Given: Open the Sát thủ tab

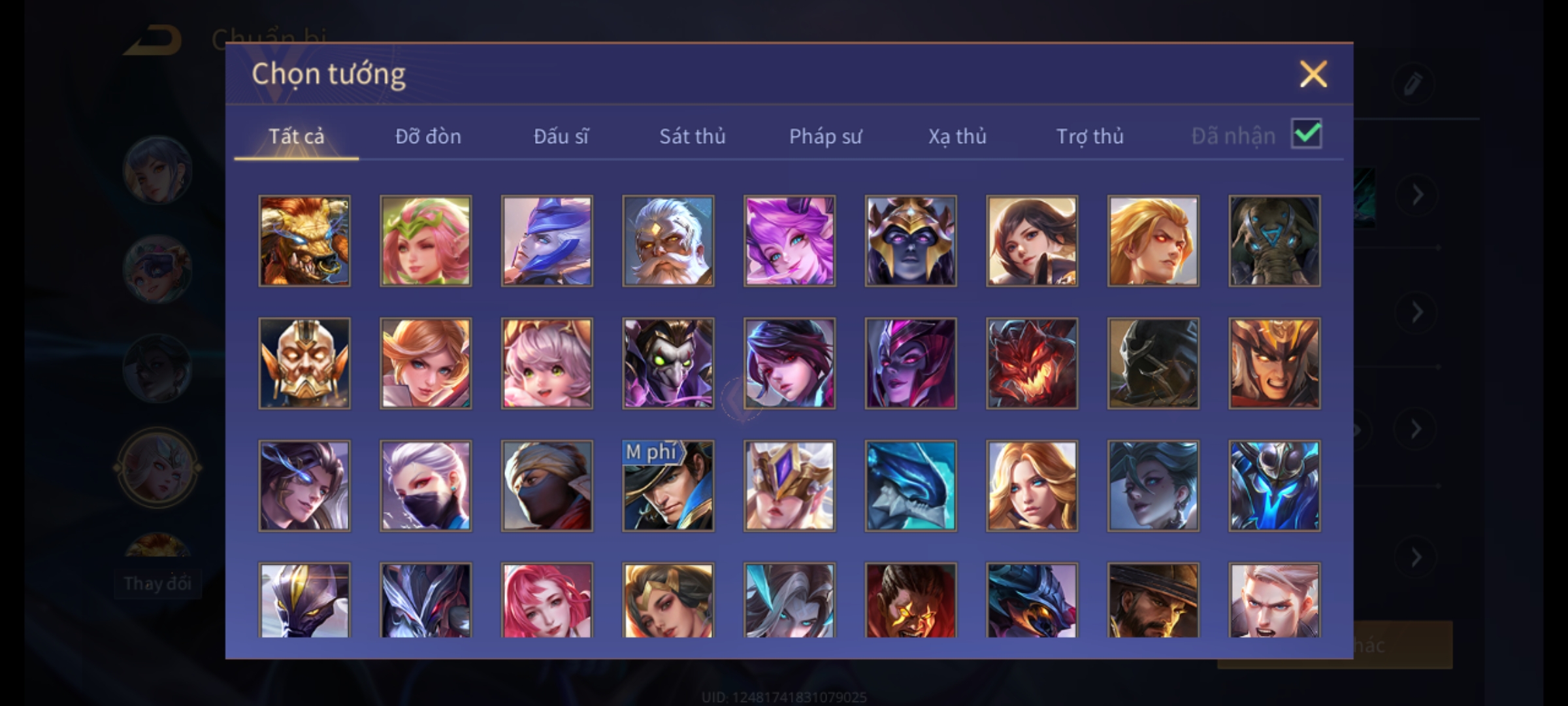Looking at the screenshot, I should (693, 136).
